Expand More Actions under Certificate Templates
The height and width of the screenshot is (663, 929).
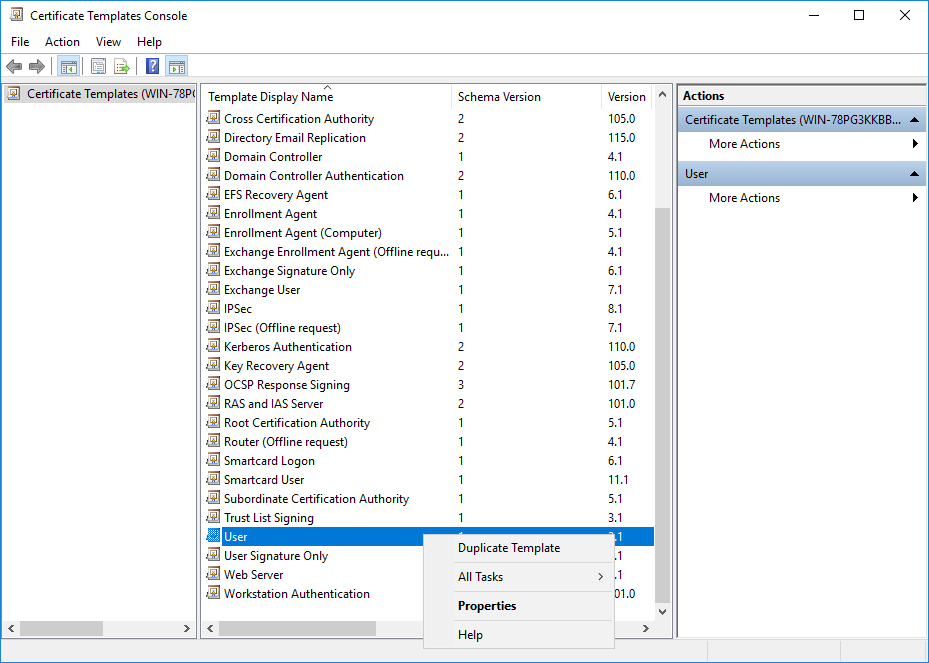coord(802,143)
